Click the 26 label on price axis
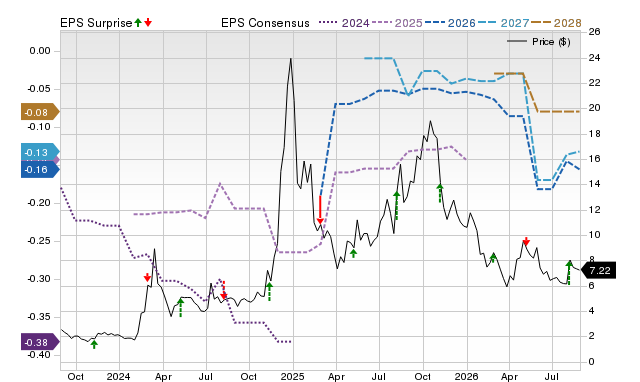The image size is (640, 382). 595,32
